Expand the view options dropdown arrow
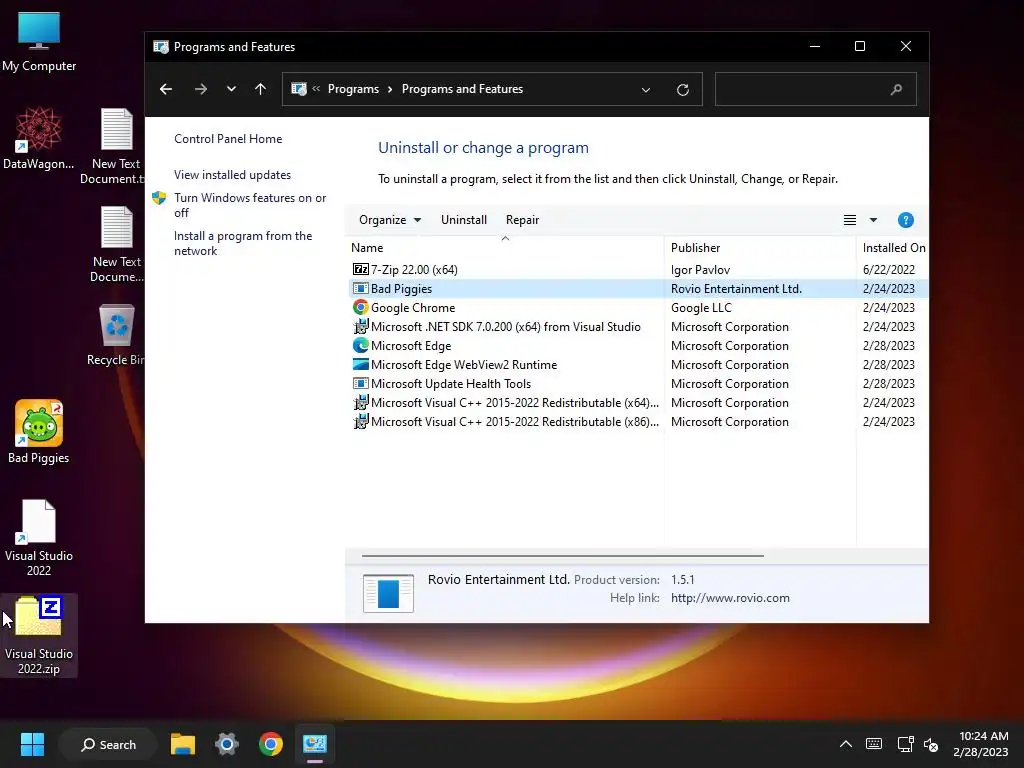 point(873,220)
